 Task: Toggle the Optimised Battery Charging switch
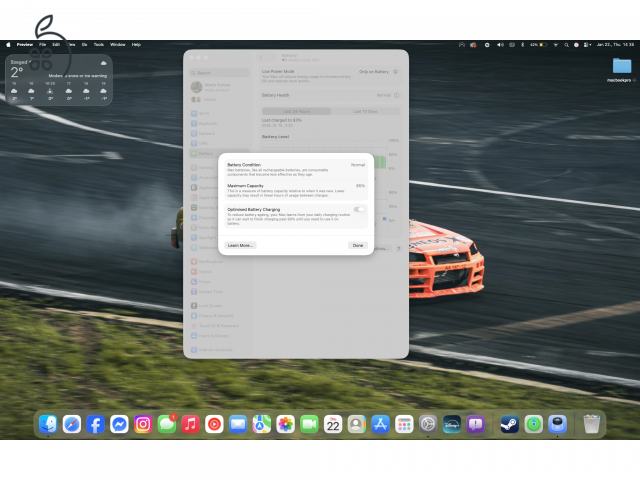point(359,209)
